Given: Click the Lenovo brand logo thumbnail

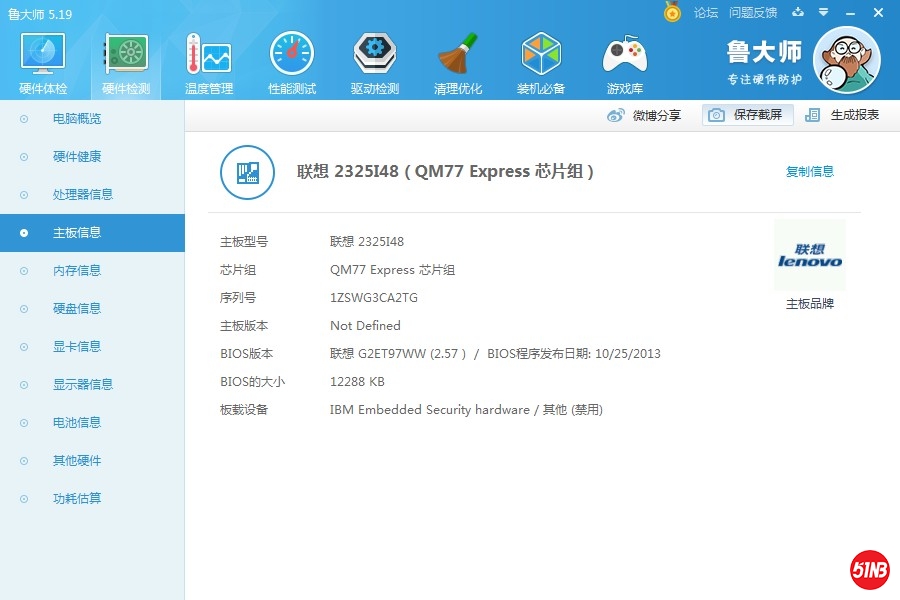Looking at the screenshot, I should [x=809, y=256].
